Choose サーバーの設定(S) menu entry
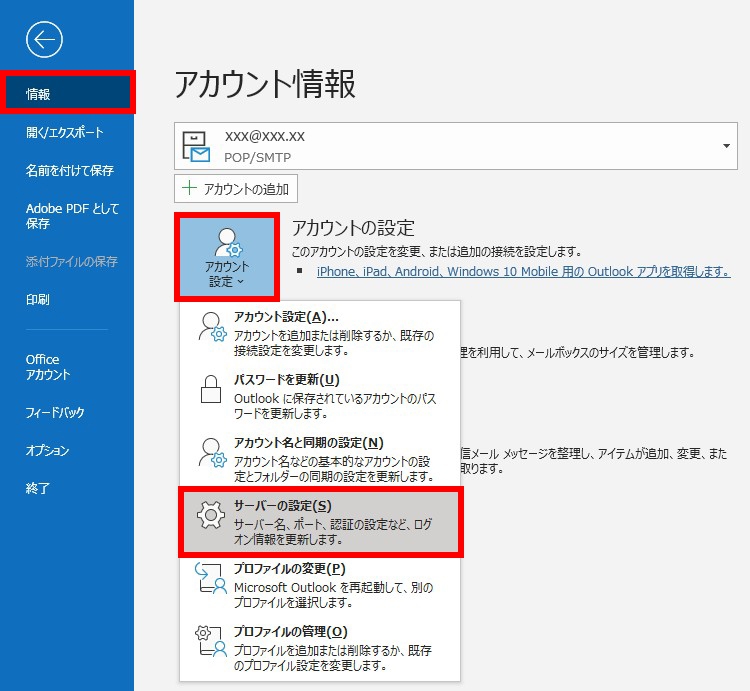 click(320, 522)
